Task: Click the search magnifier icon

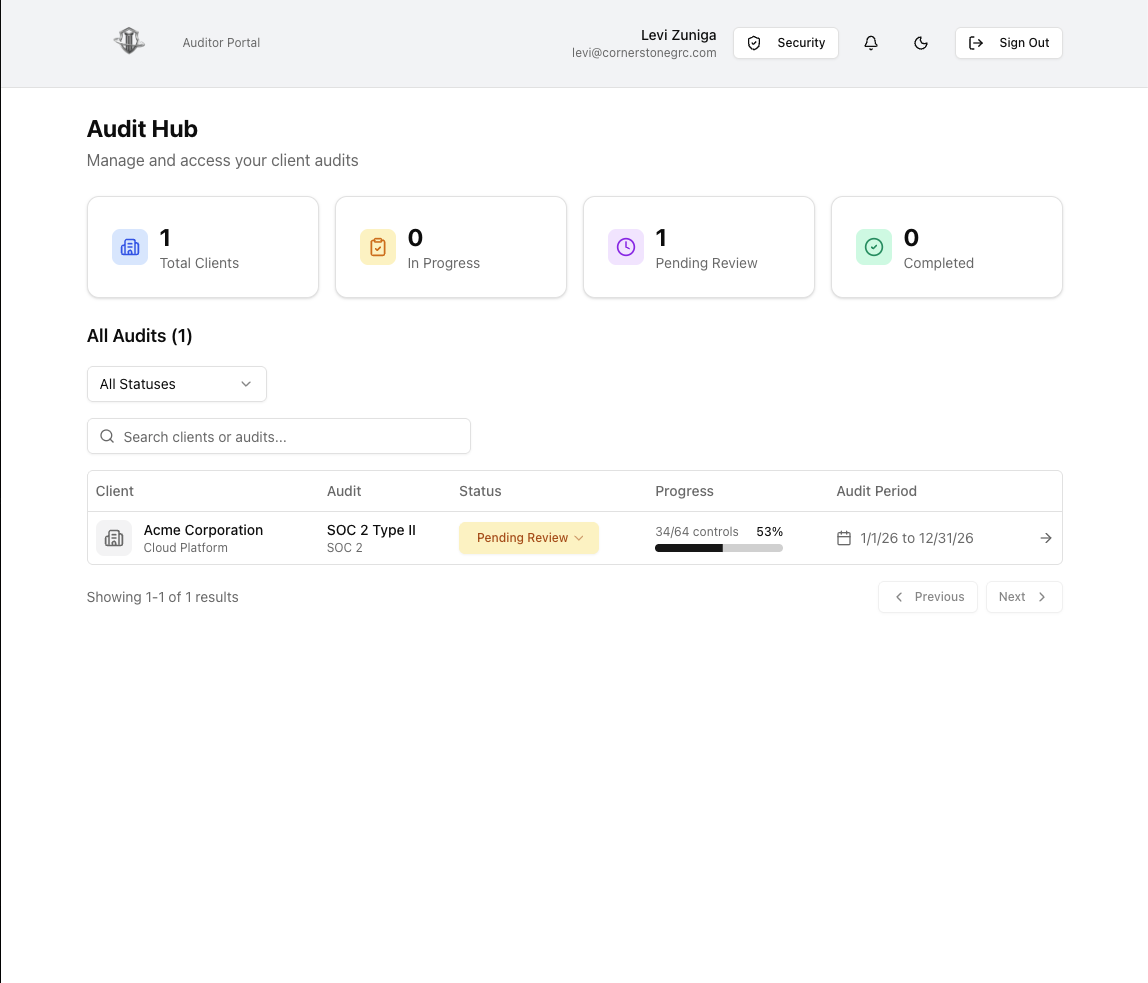Action: tap(107, 436)
